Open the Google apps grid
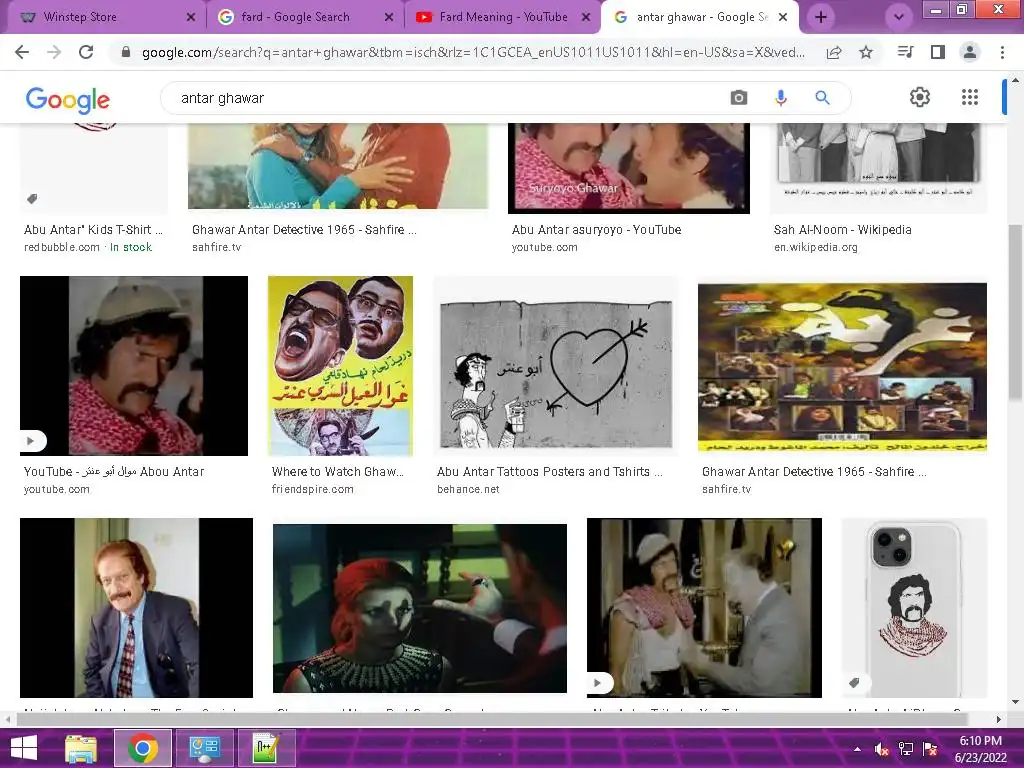The width and height of the screenshot is (1024, 768). point(970,97)
